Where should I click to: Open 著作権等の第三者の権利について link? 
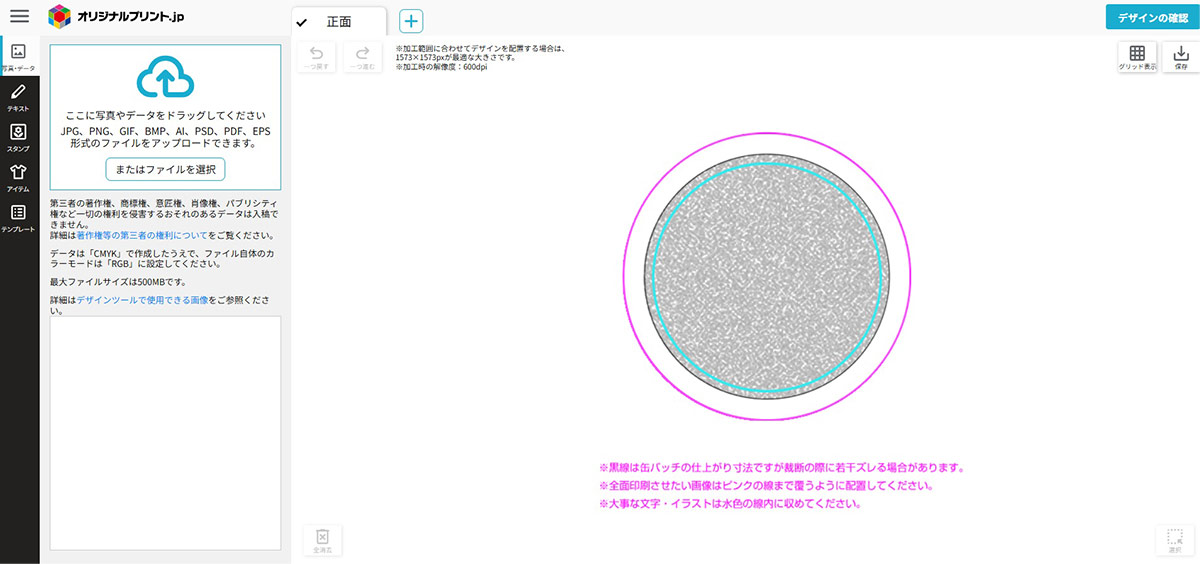click(x=142, y=236)
